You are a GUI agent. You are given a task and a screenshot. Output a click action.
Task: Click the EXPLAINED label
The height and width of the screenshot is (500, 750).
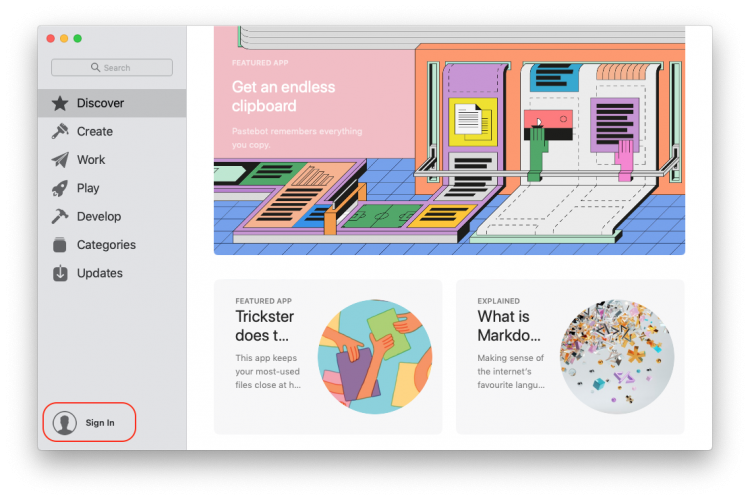tap(498, 301)
